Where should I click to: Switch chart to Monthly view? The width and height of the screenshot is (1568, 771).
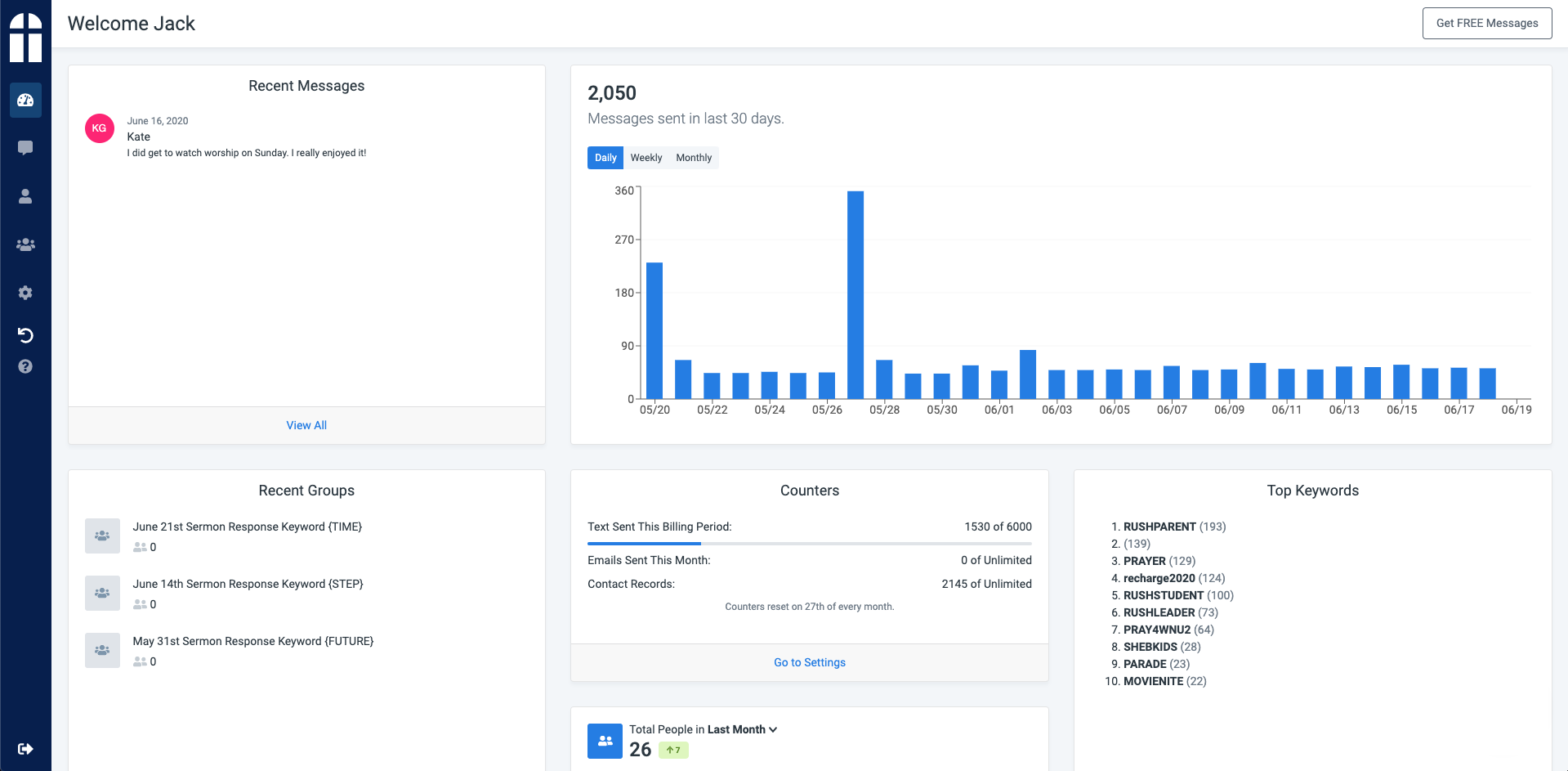[694, 158]
